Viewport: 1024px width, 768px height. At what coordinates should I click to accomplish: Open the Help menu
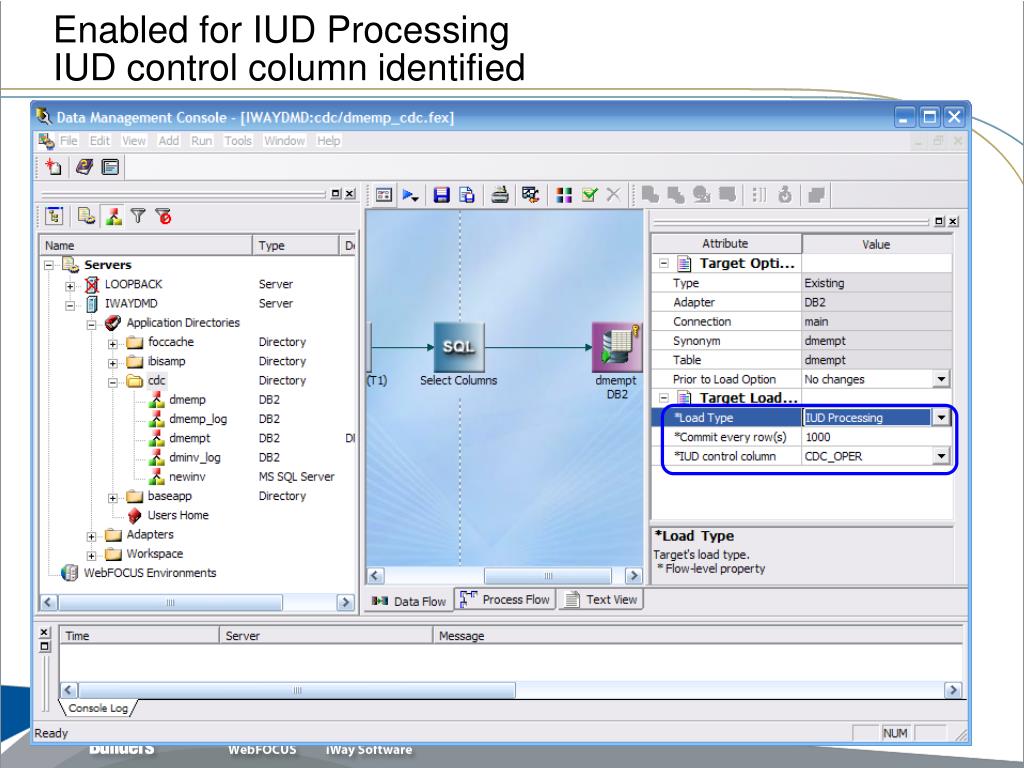tap(328, 141)
